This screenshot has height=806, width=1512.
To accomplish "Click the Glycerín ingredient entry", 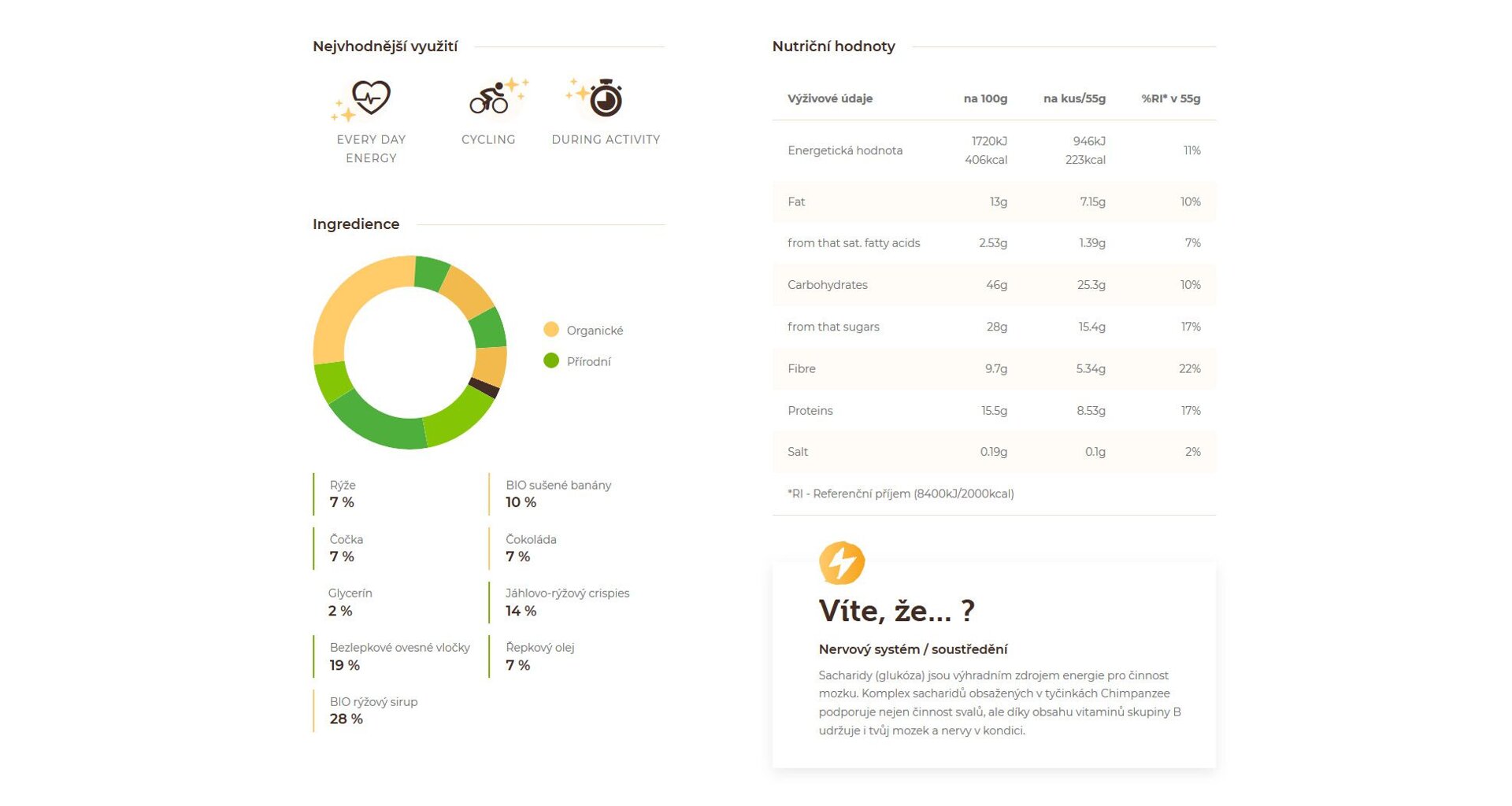I will (x=350, y=602).
